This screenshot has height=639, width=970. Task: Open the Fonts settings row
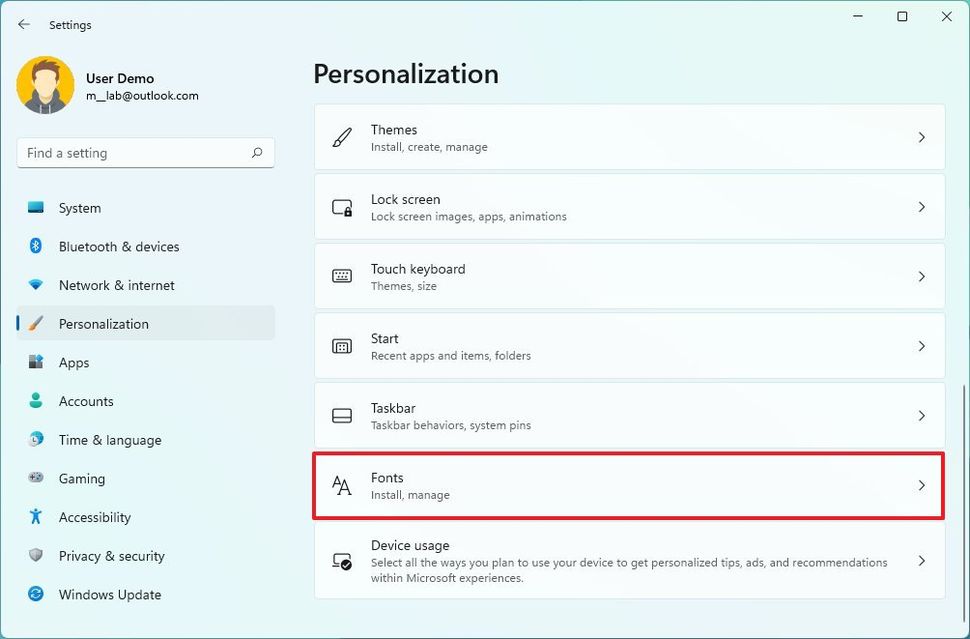629,486
